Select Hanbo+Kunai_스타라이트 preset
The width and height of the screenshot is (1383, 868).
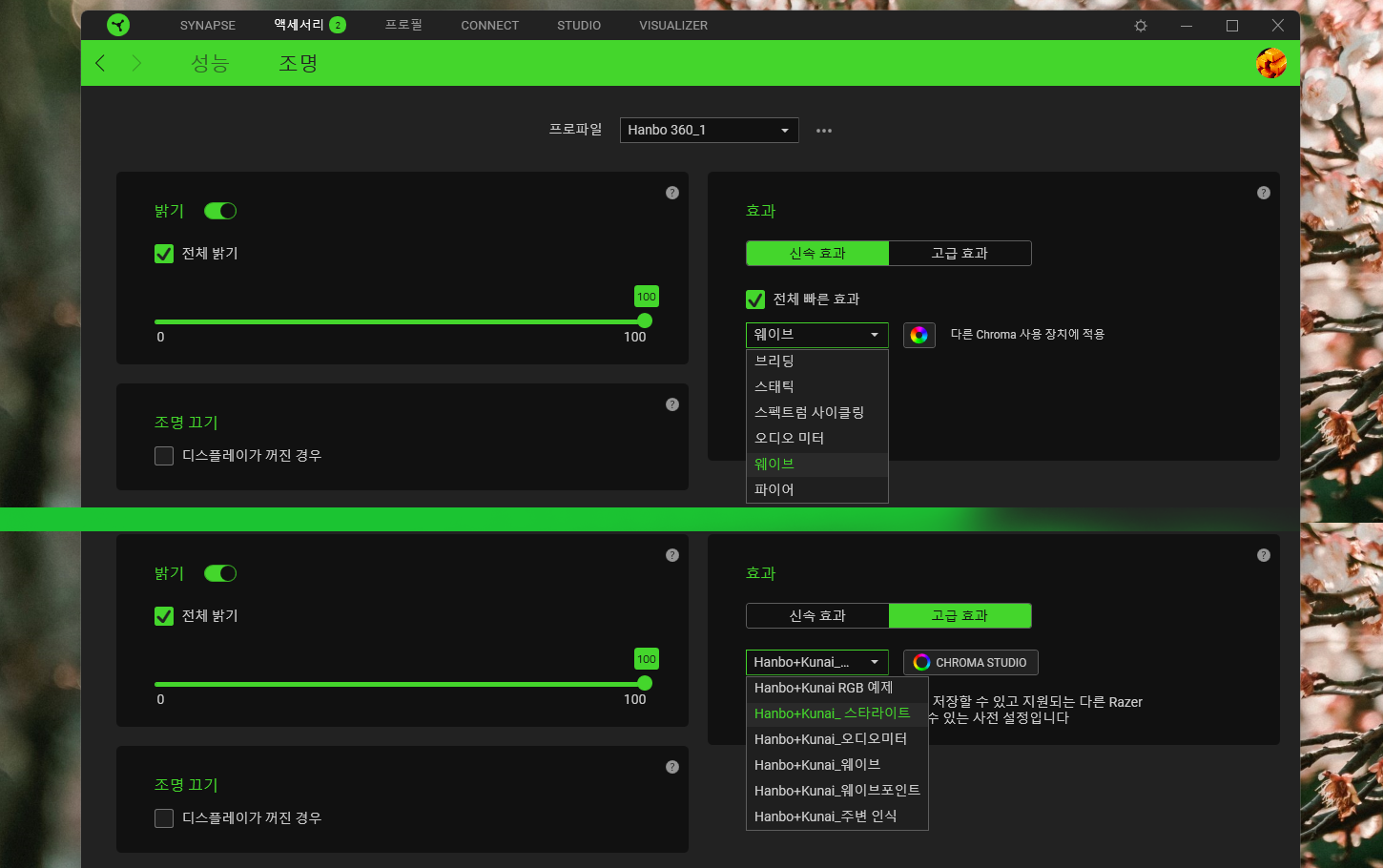[837, 713]
